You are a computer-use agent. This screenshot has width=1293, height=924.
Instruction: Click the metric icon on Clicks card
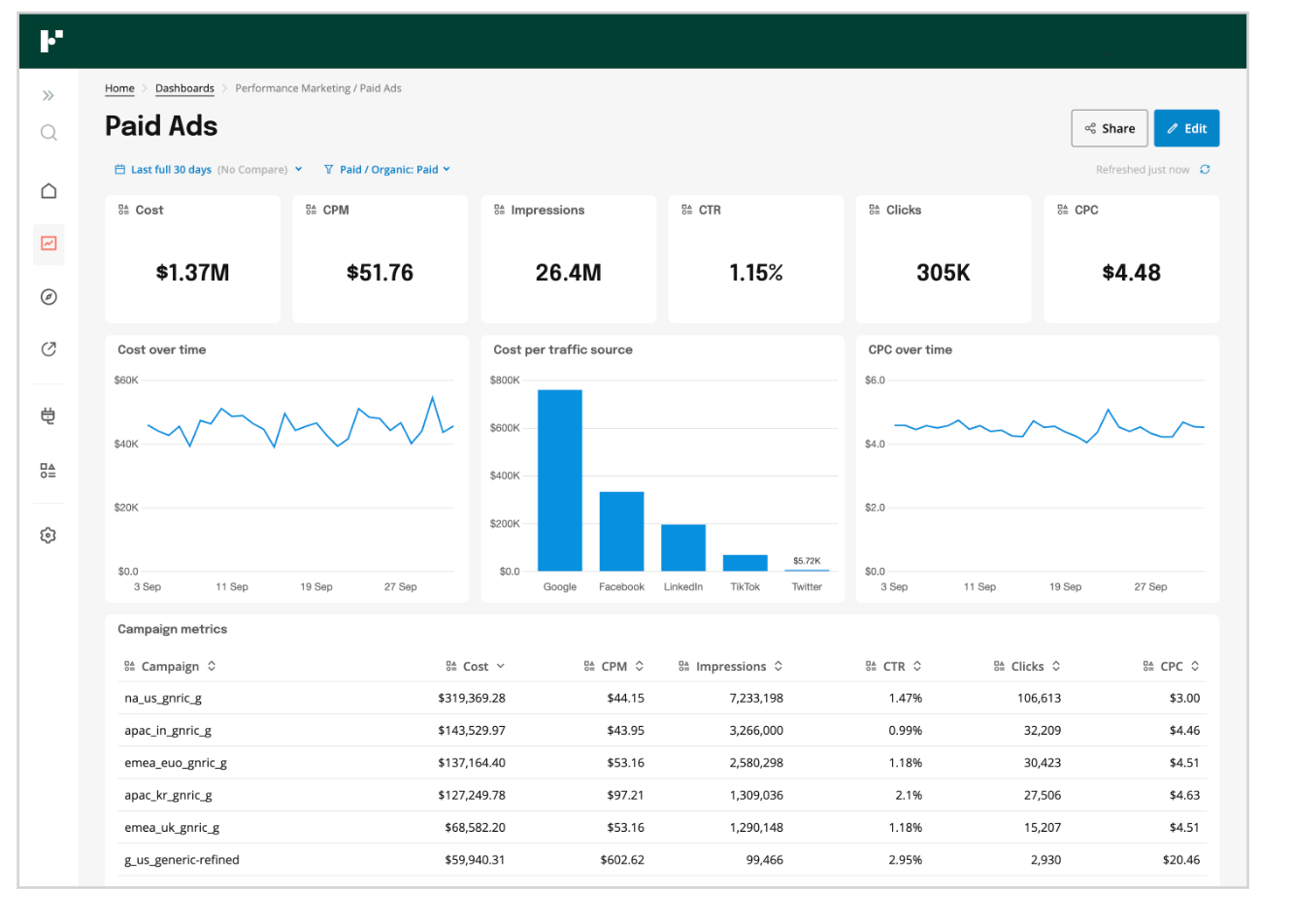coord(874,210)
